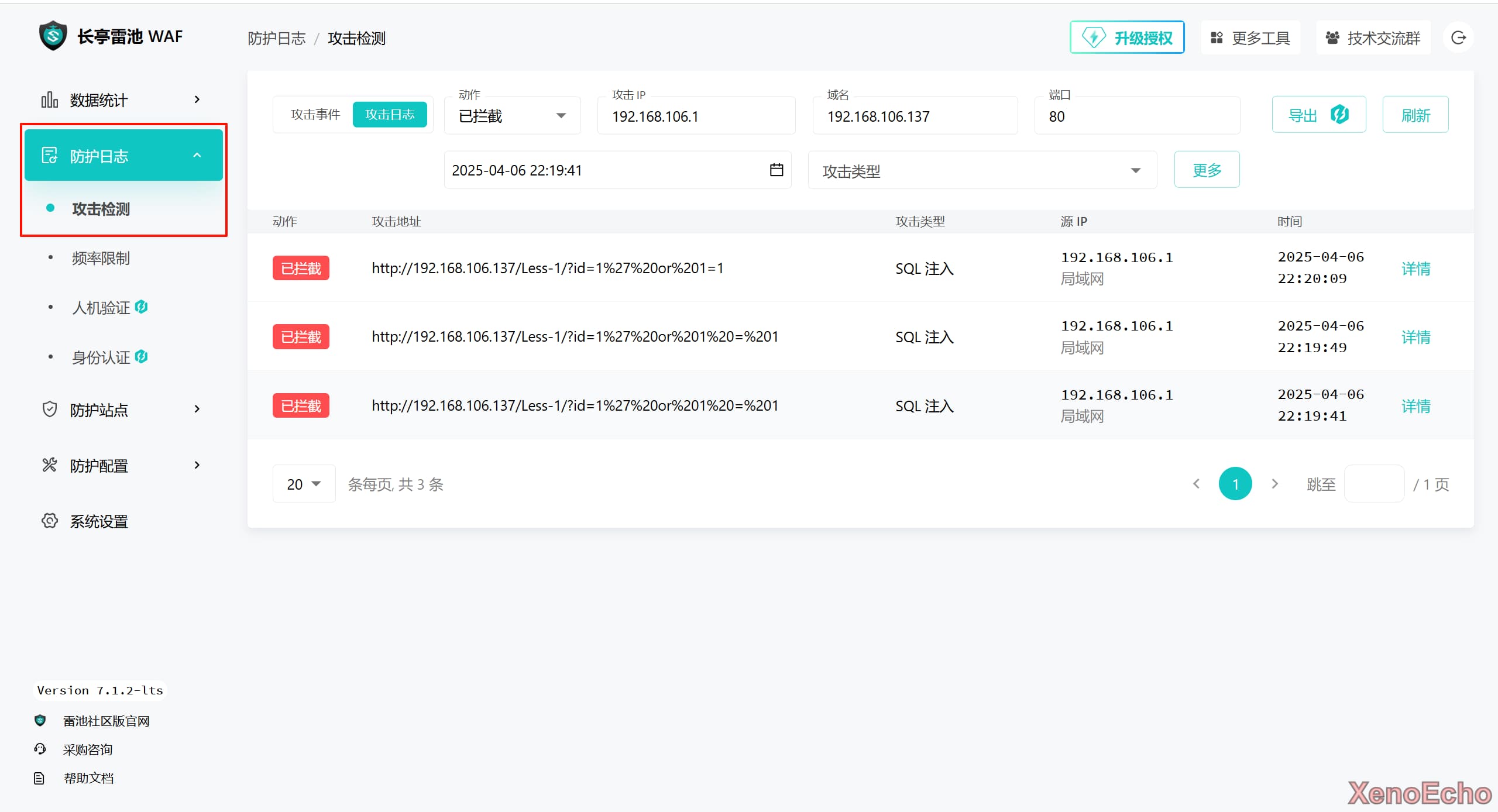Switch to the 攻击事件 view

pos(315,115)
